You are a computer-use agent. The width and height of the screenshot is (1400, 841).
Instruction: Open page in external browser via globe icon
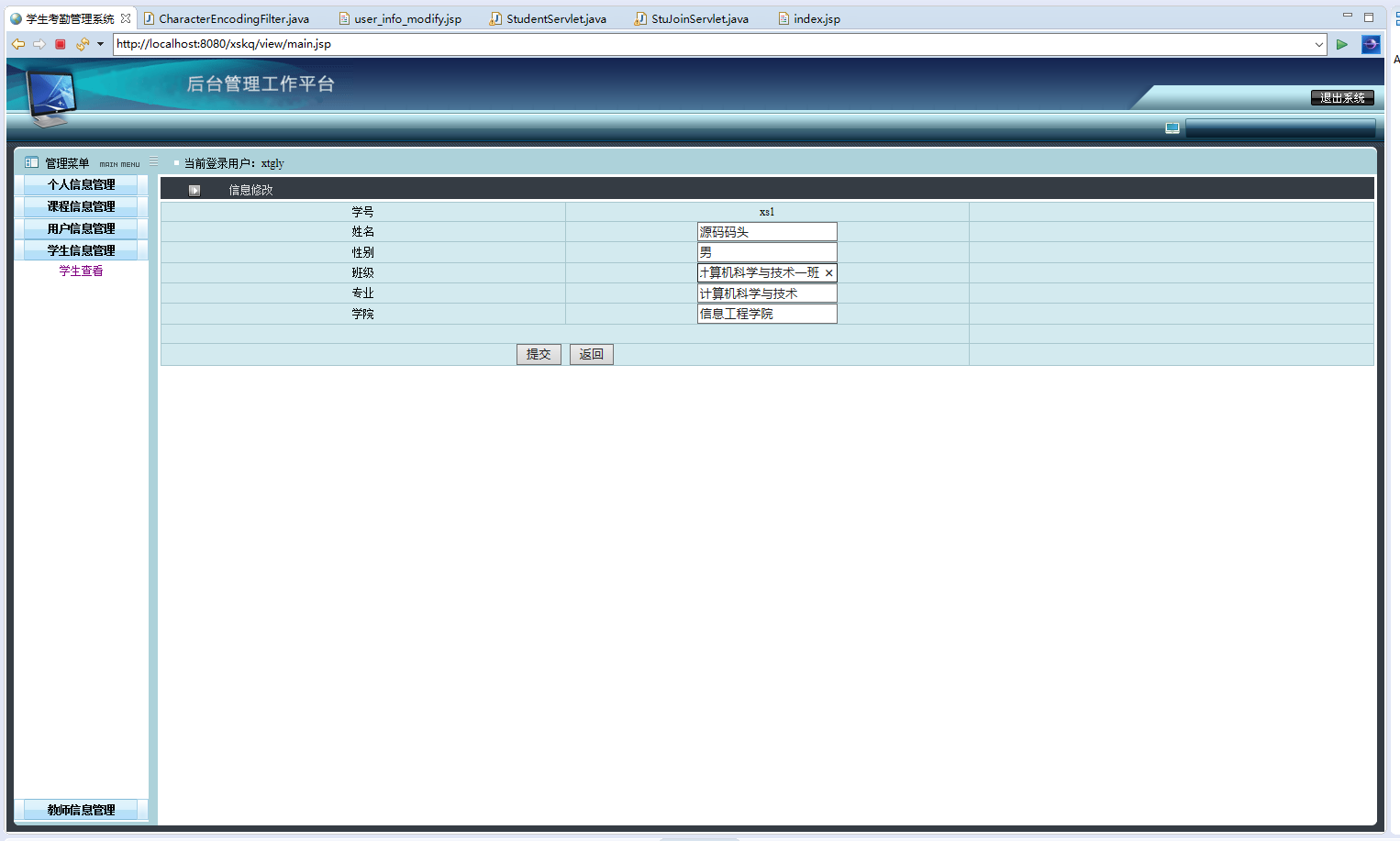(1371, 44)
